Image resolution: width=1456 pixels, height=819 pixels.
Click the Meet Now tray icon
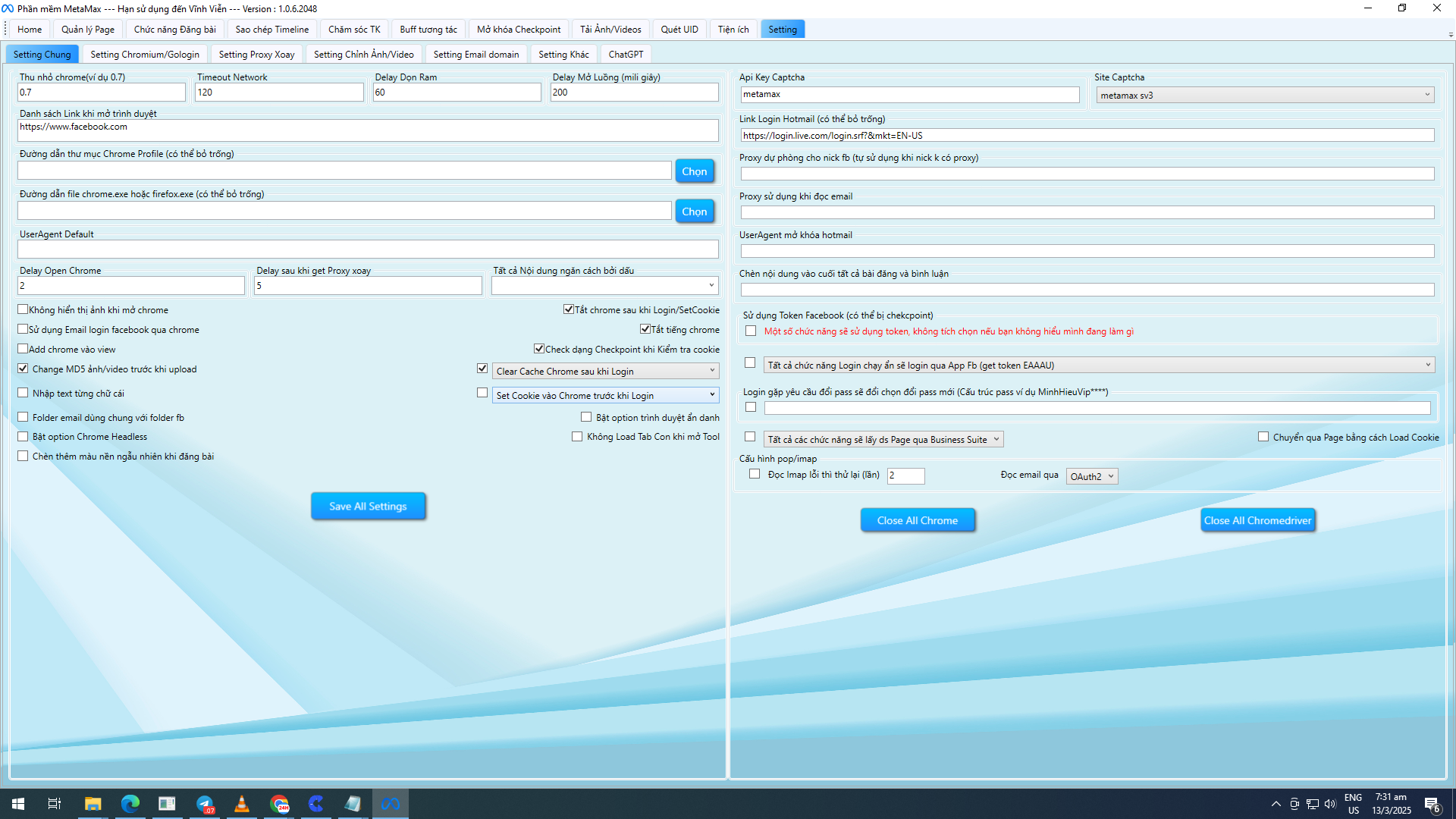1294,804
